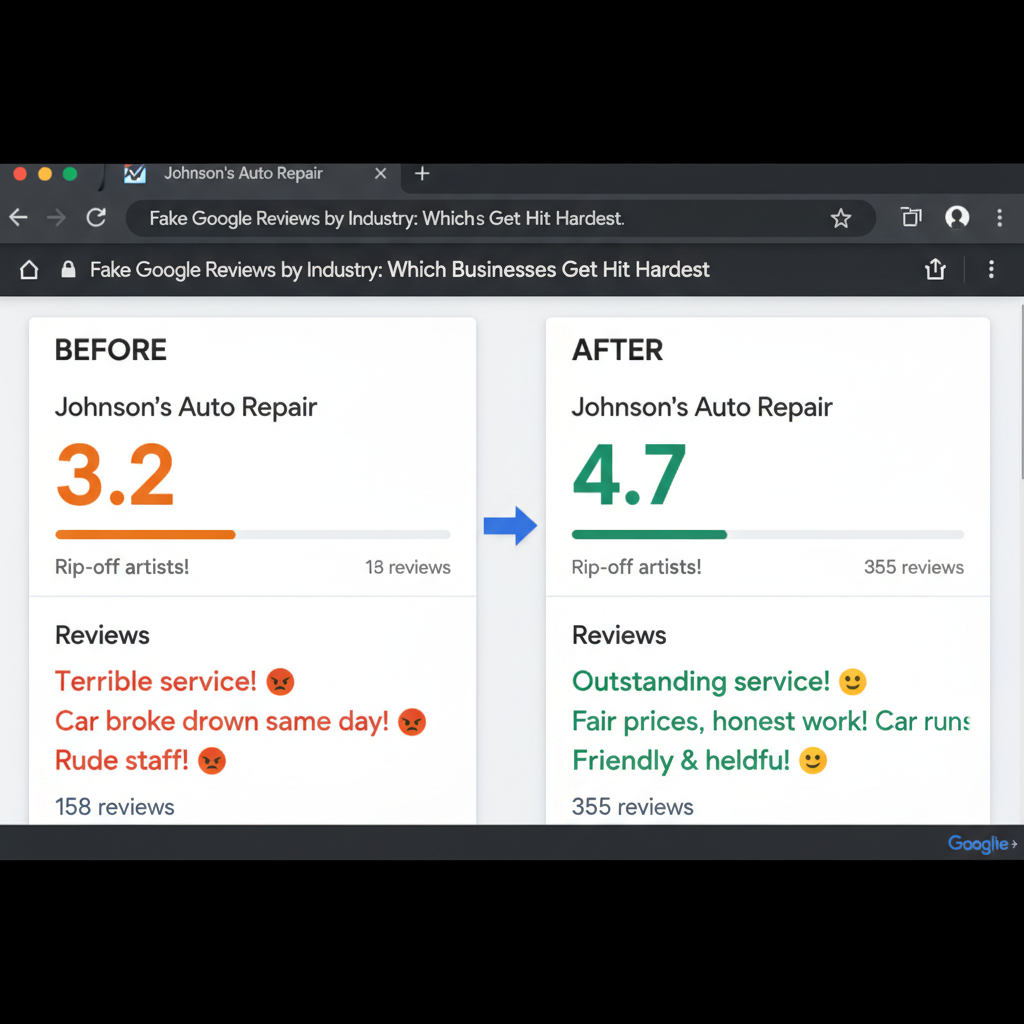Click Reviews heading in AFTER card
Screen dimensions: 1024x1024
point(619,635)
